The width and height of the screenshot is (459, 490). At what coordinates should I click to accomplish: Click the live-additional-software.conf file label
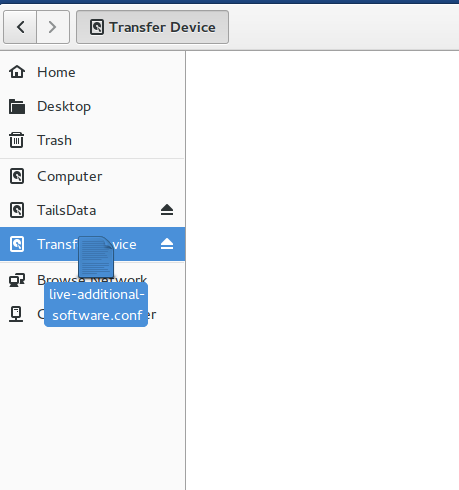(96, 305)
